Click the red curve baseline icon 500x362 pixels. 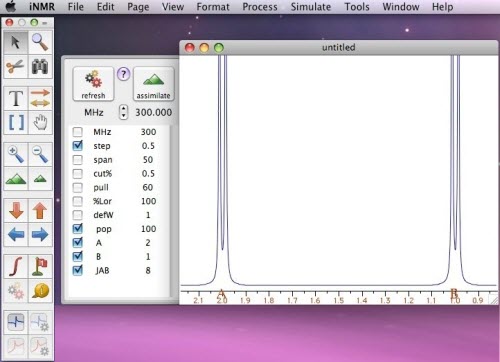pos(16,347)
